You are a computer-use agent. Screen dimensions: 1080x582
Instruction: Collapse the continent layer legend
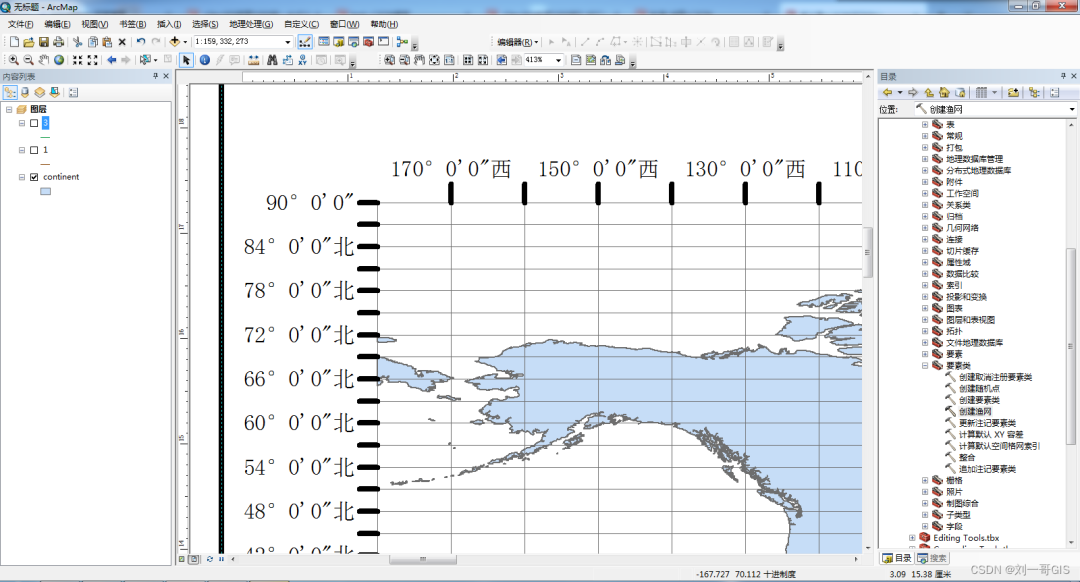click(x=21, y=177)
